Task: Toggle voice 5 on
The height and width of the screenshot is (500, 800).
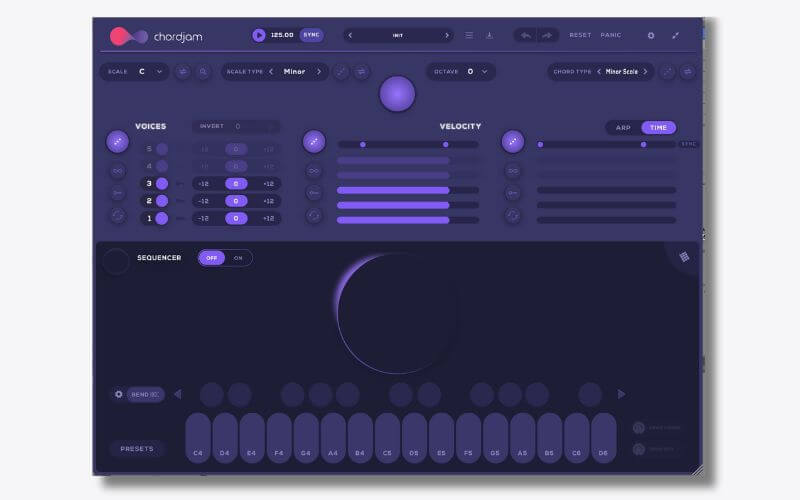Action: pos(162,149)
